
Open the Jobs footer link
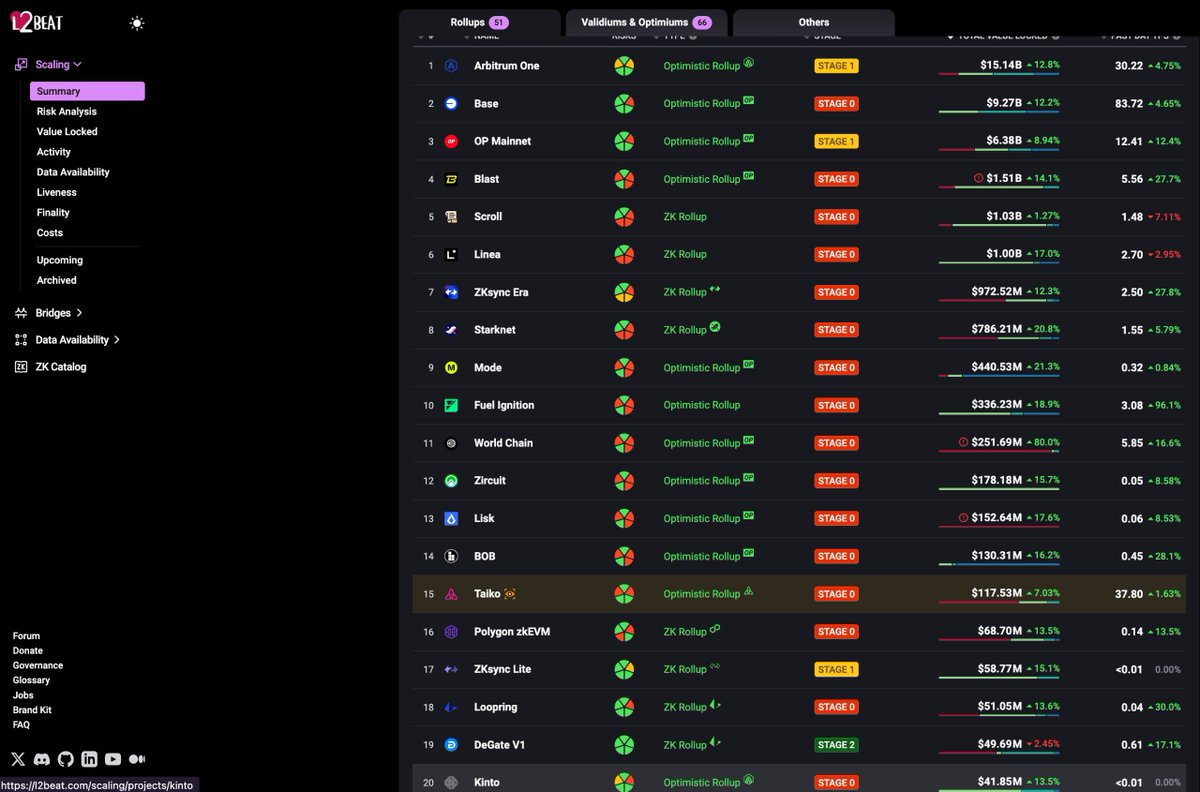tap(23, 695)
